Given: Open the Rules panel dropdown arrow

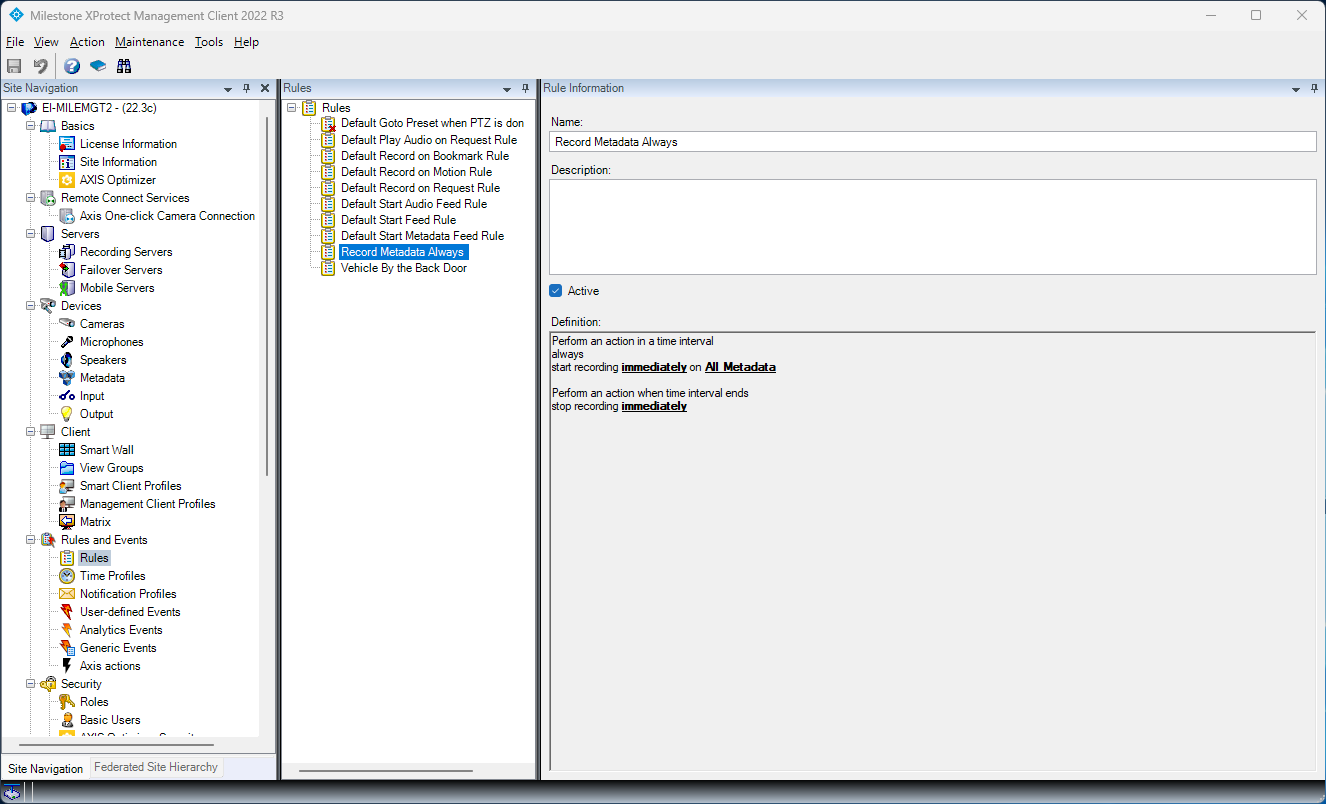Looking at the screenshot, I should pyautogui.click(x=507, y=89).
